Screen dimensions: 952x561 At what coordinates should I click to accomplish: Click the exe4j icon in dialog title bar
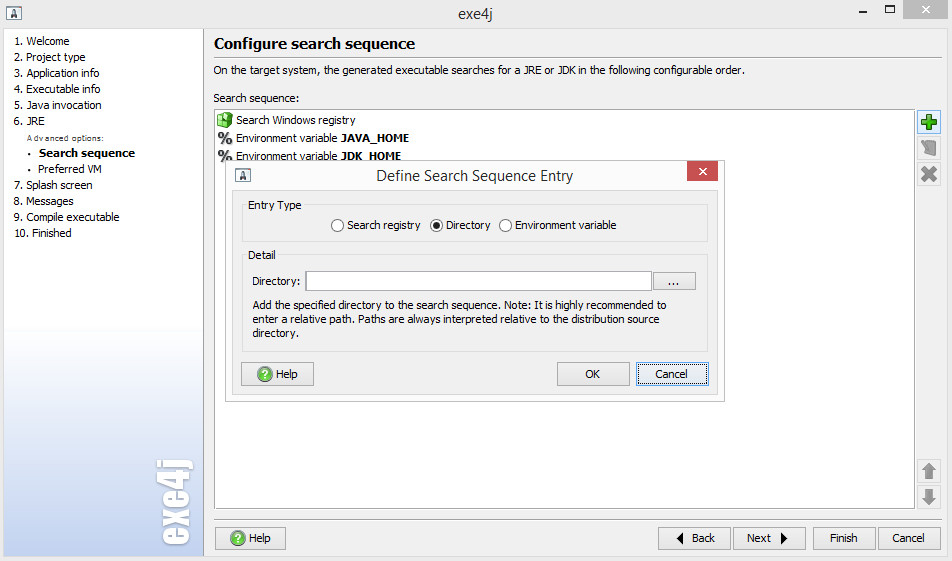tap(243, 175)
